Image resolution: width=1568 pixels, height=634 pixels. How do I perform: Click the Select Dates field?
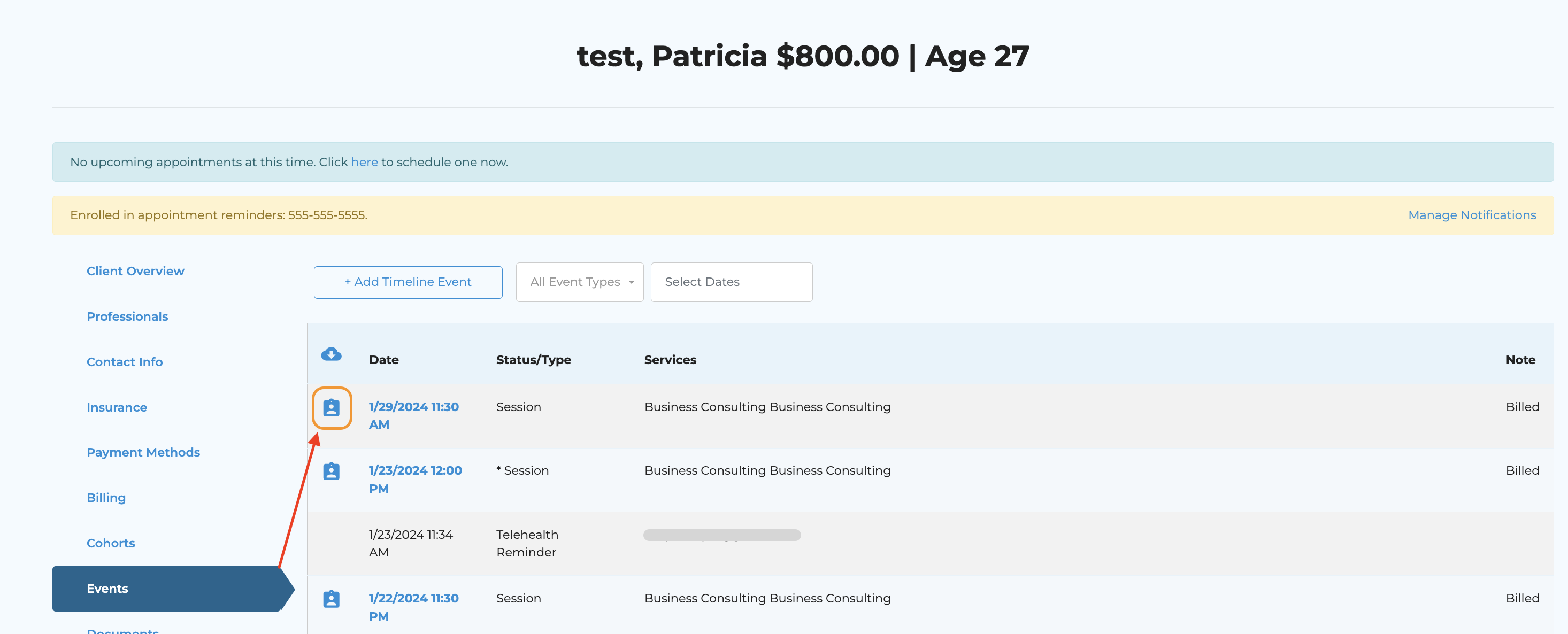pos(731,282)
